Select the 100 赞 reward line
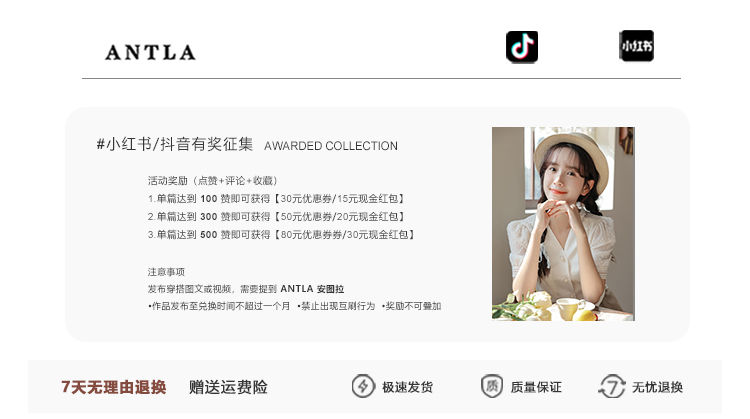The height and width of the screenshot is (419, 750). coord(276,198)
